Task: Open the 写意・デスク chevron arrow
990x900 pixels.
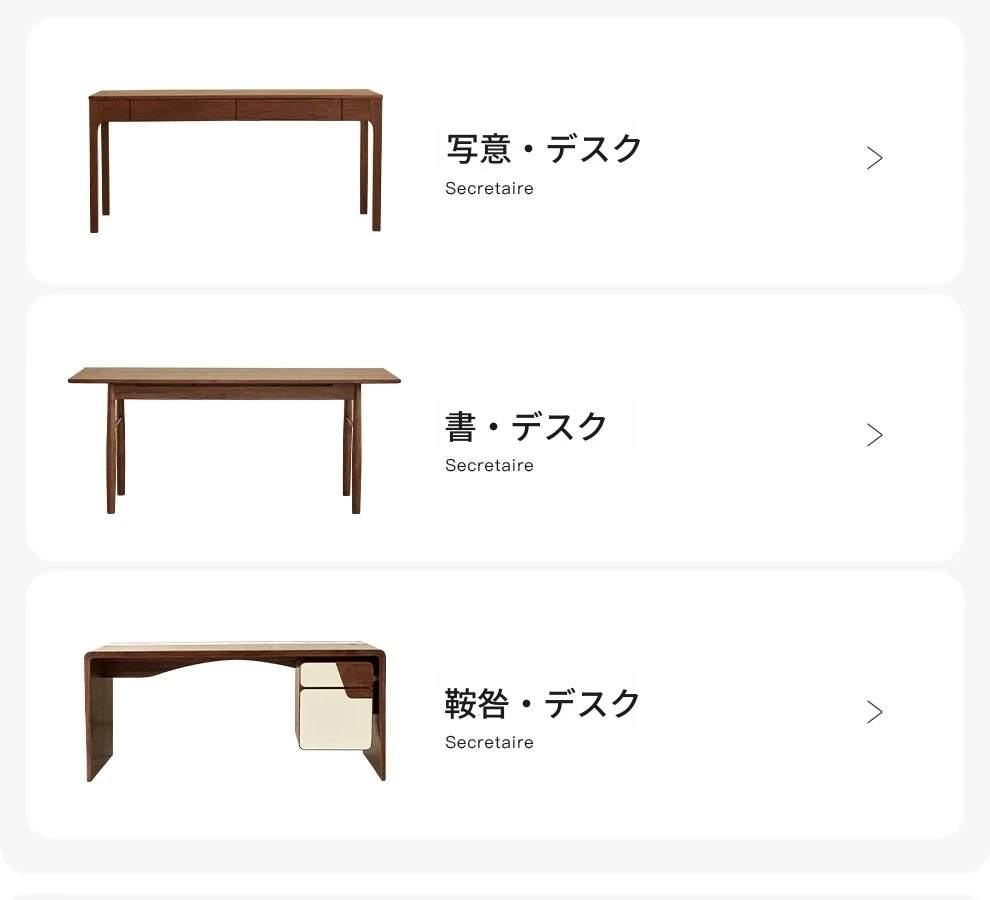Action: [874, 158]
